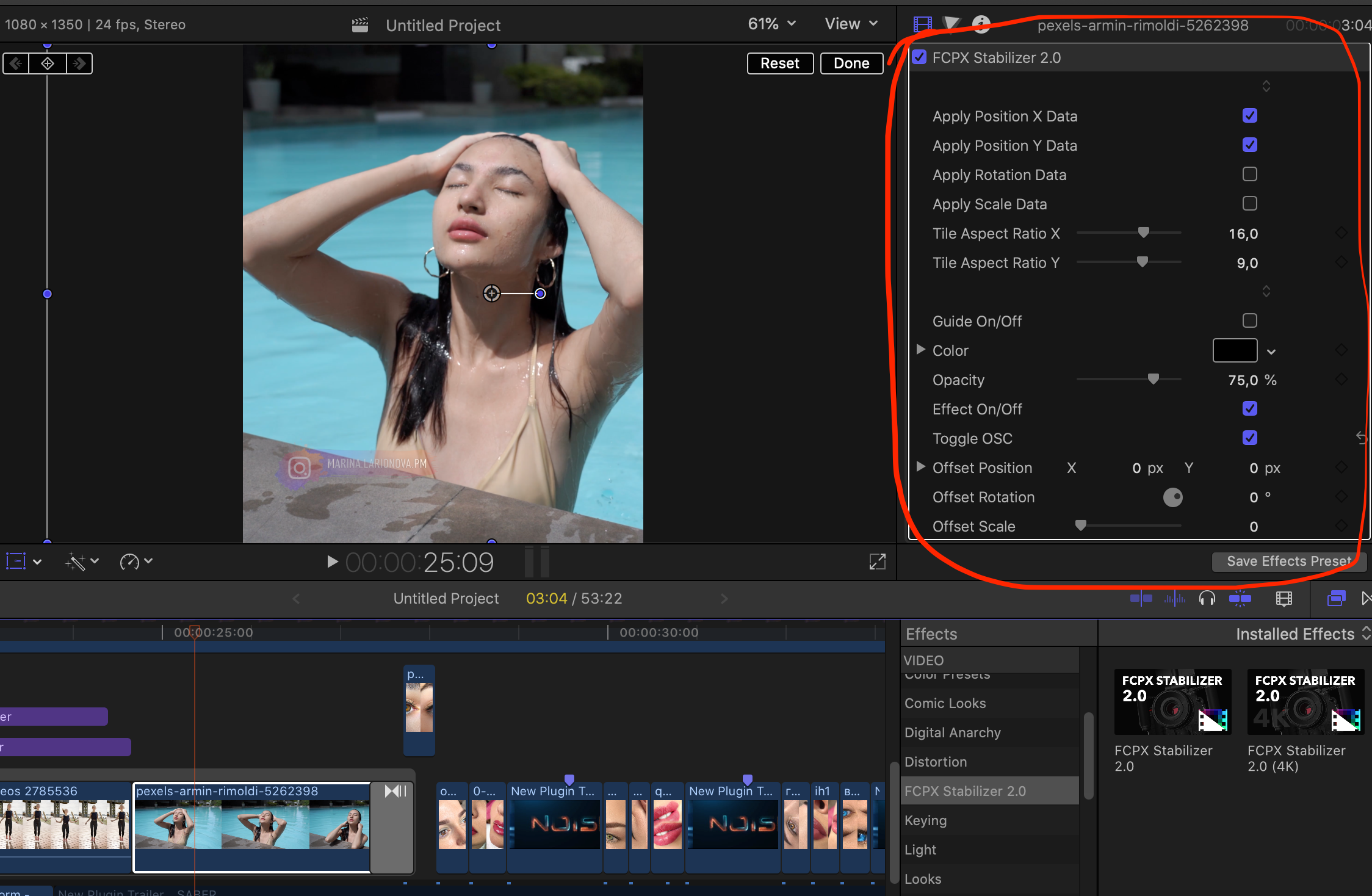
Task: Click the Done button
Action: click(x=851, y=63)
